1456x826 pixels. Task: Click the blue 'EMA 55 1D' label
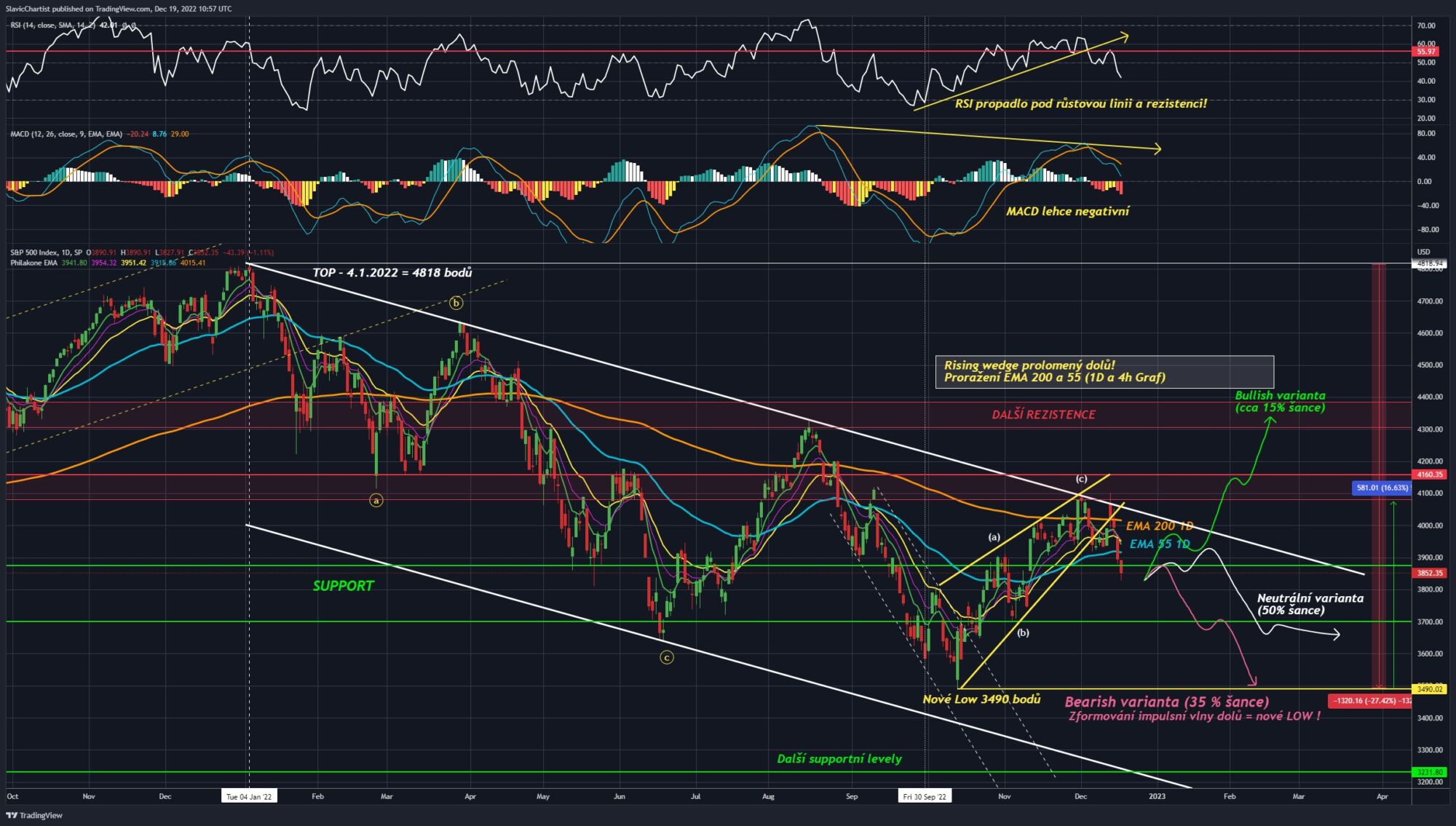point(1160,544)
